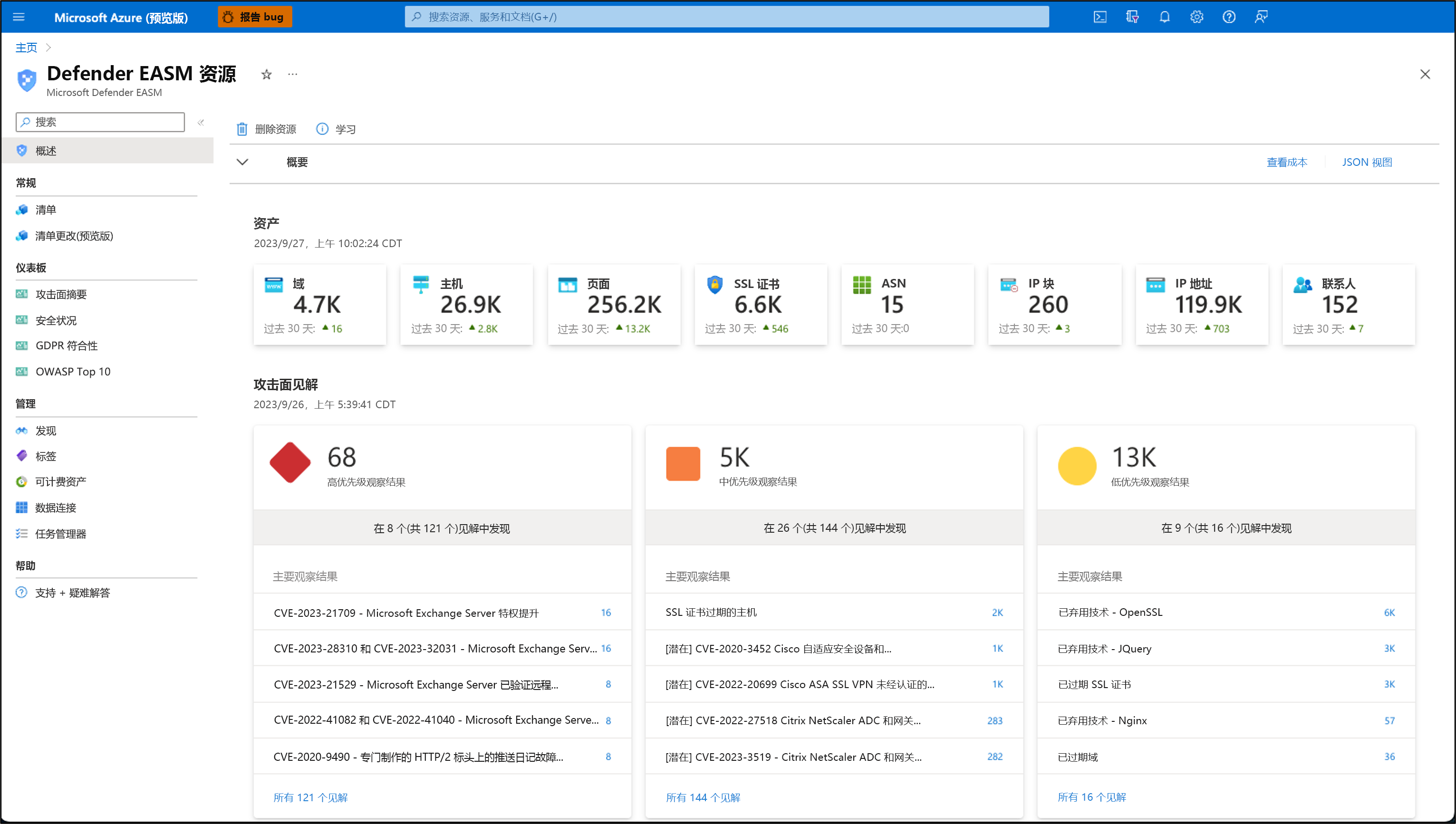
Task: Open directories and subscriptions filter icon
Action: click(1132, 17)
